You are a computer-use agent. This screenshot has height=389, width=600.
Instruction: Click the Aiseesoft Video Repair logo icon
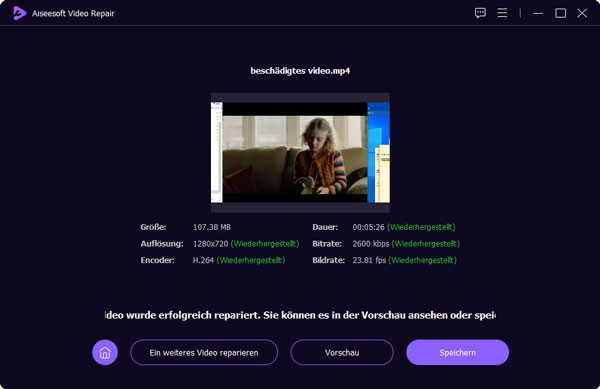tap(19, 13)
